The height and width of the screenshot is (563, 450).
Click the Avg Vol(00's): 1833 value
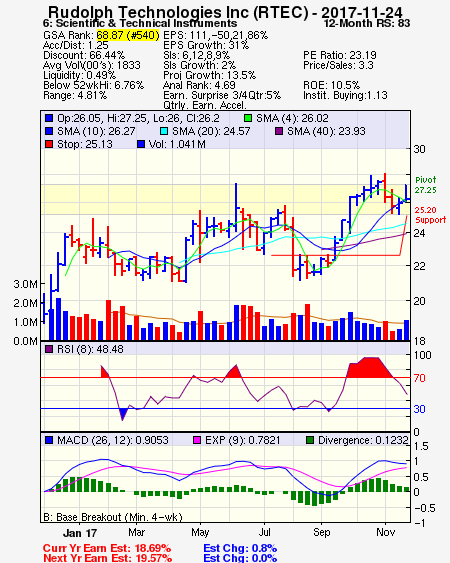(92, 65)
